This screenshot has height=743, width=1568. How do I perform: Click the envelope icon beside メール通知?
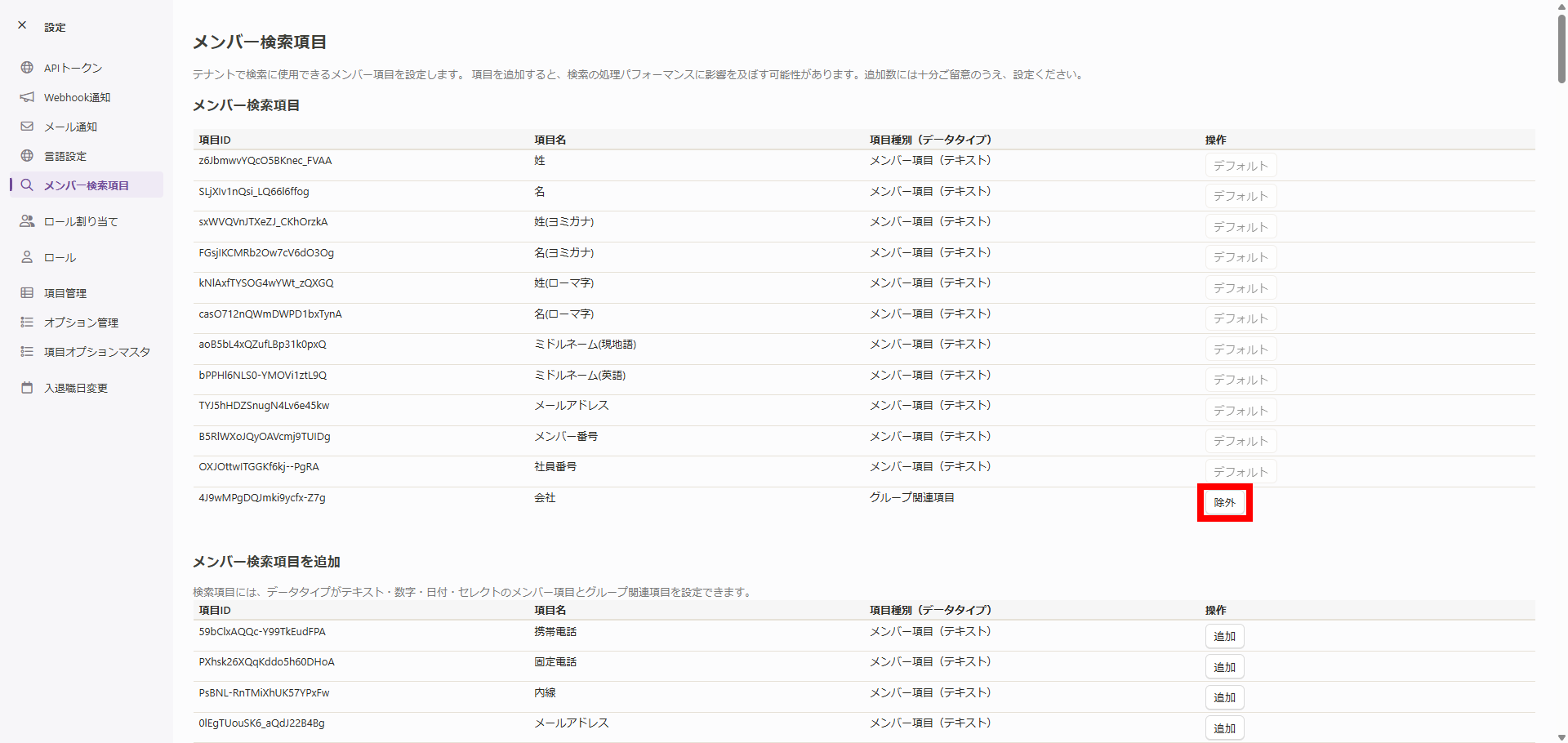(27, 127)
